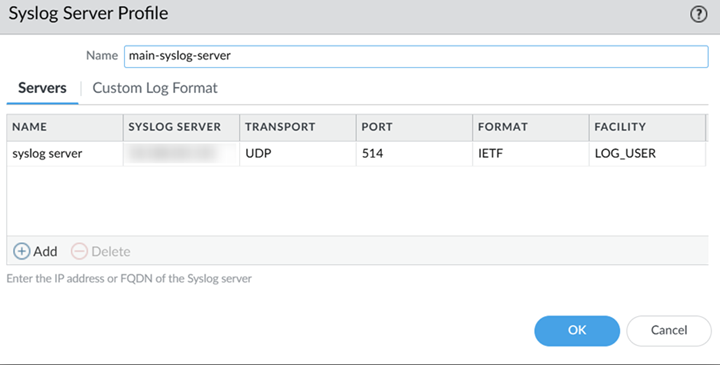720x365 pixels.
Task: Switch to the Servers tab
Action: point(42,88)
